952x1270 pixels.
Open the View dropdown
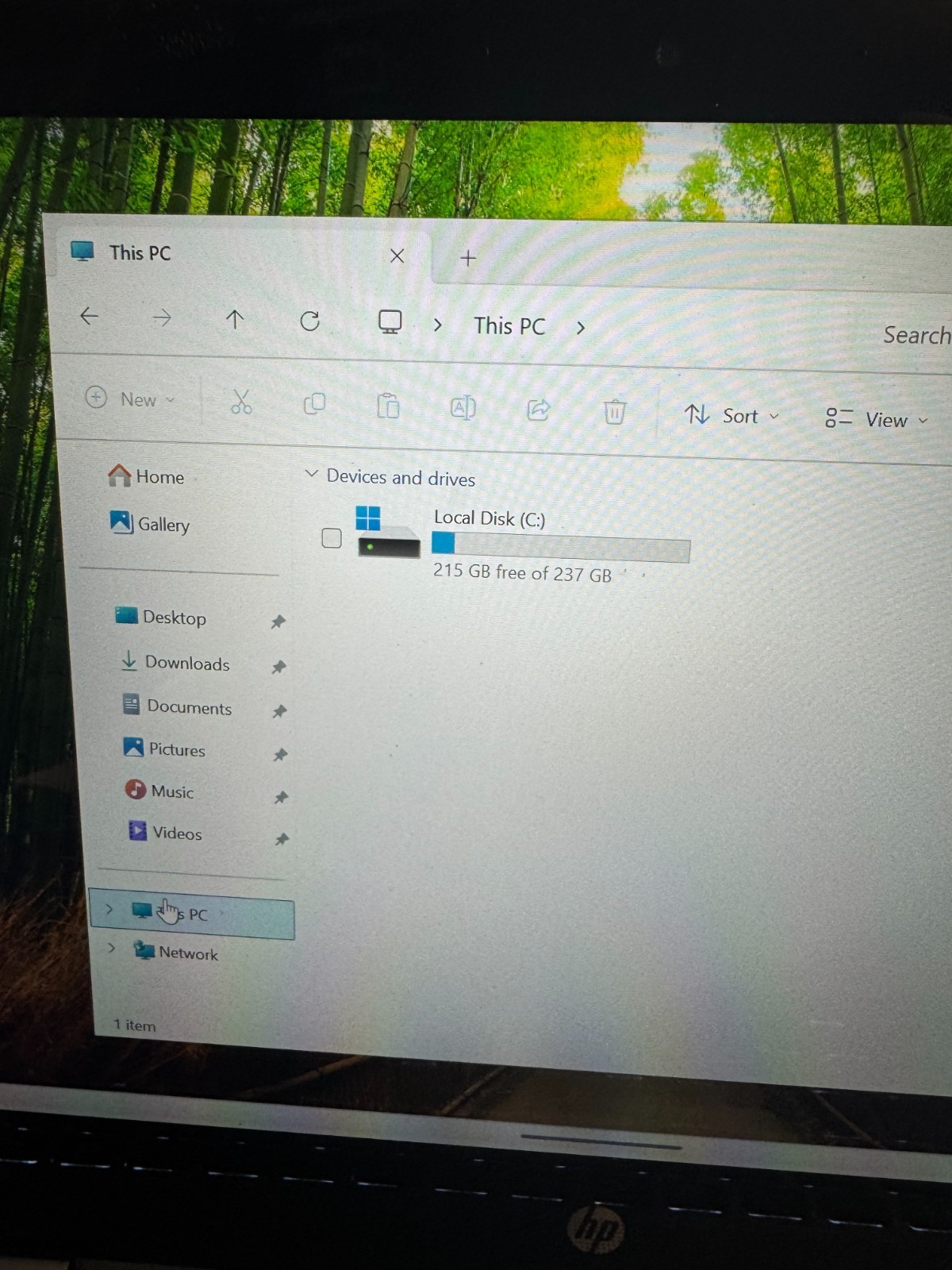point(876,419)
